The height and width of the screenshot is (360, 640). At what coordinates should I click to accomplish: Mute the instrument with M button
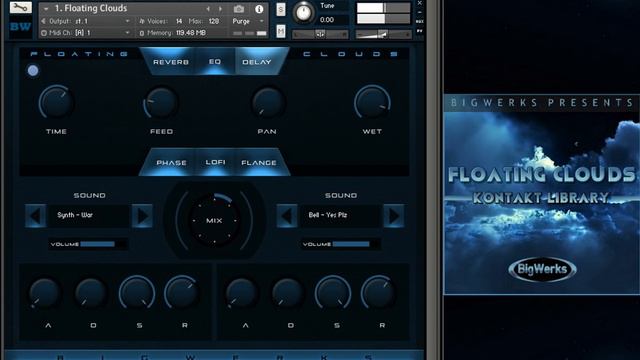tap(281, 31)
